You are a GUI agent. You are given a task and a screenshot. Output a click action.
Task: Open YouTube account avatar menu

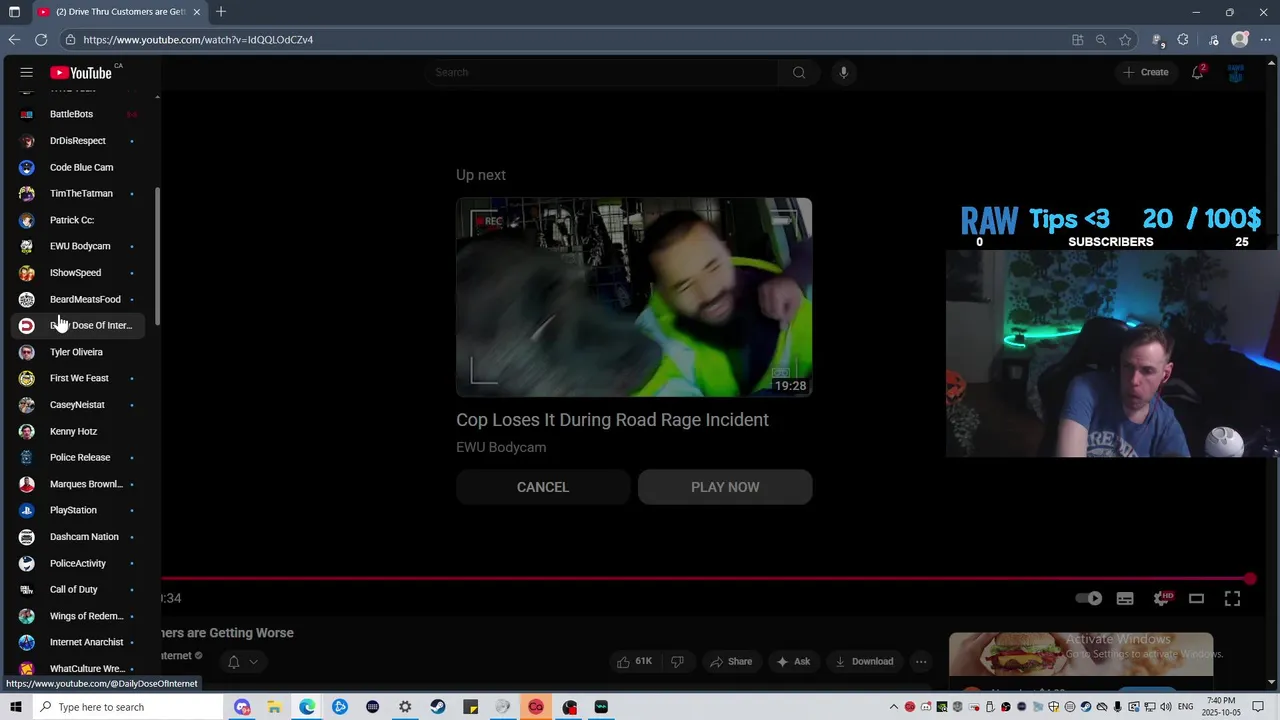pos(1236,72)
